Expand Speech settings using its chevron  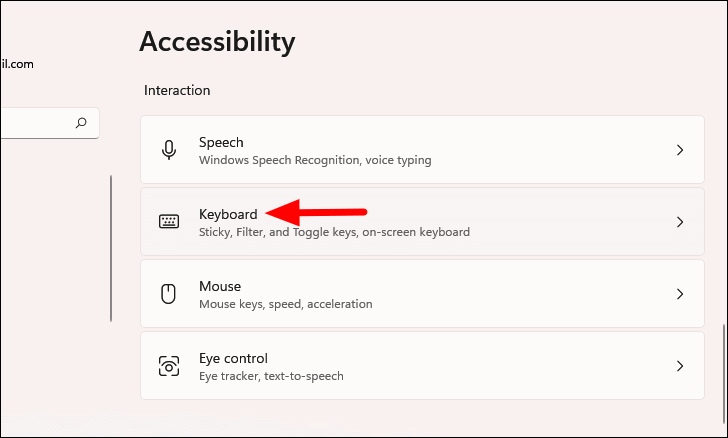(680, 150)
